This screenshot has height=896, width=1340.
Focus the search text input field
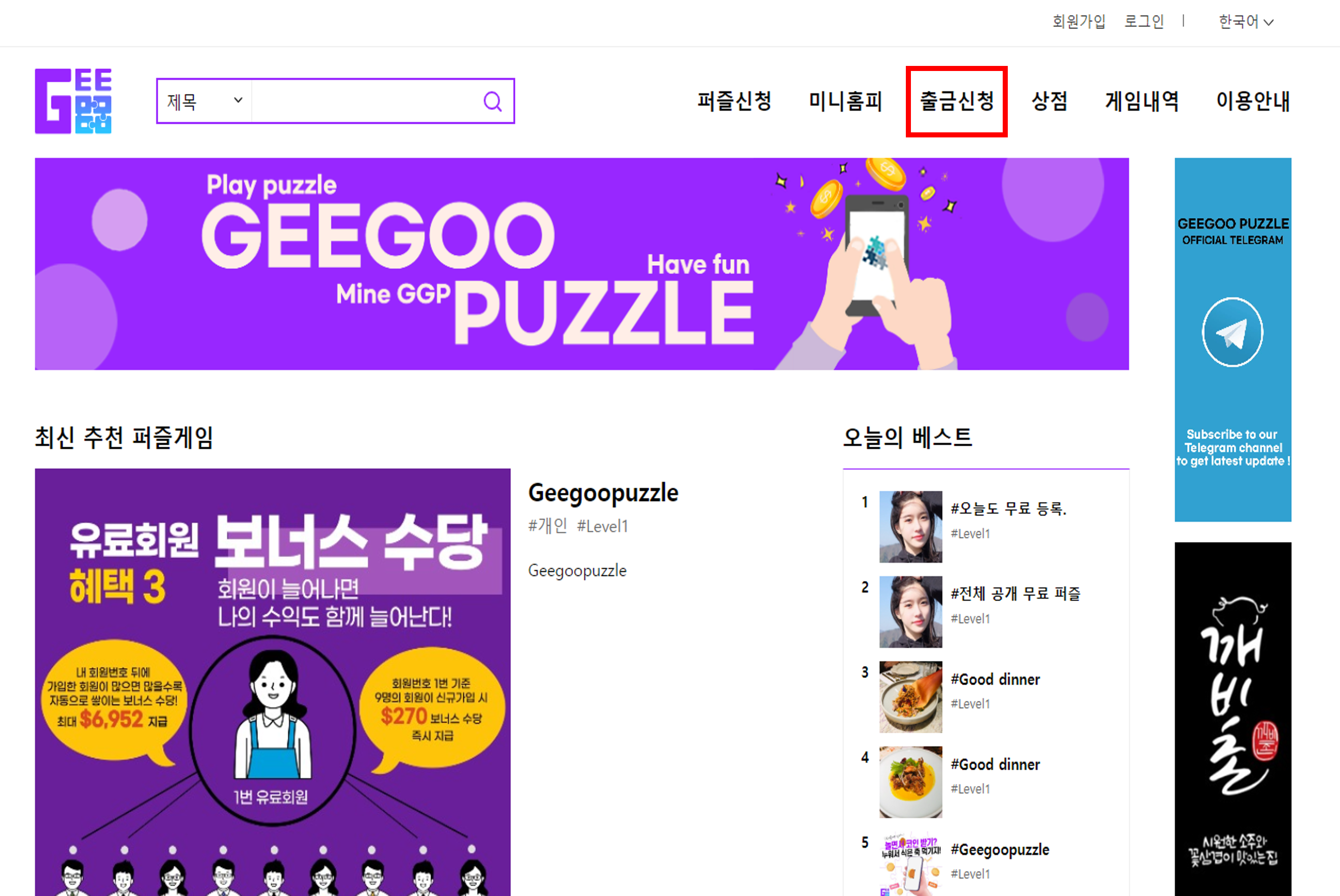[x=366, y=101]
